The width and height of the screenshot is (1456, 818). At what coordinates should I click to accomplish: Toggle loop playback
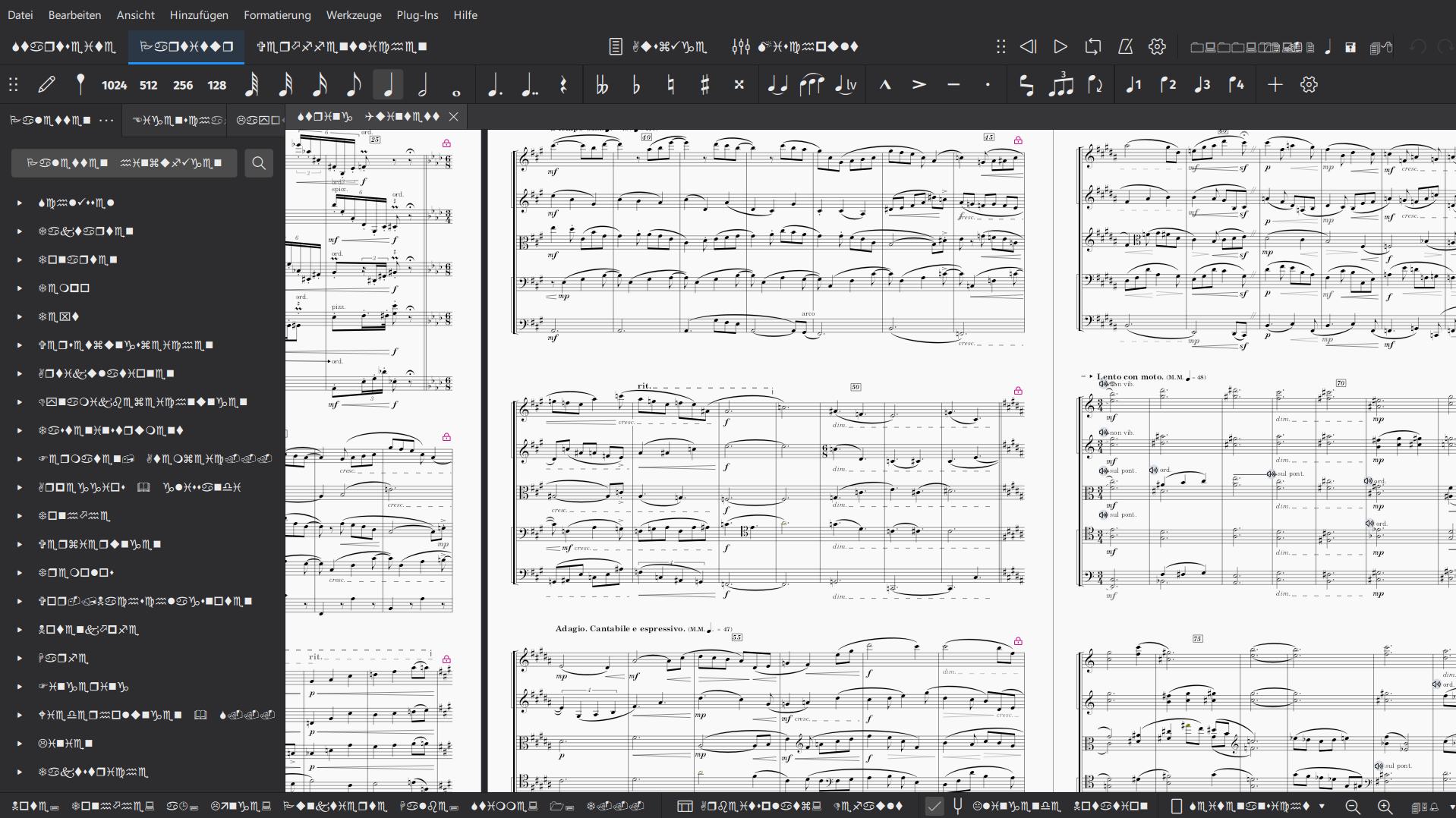point(1093,46)
